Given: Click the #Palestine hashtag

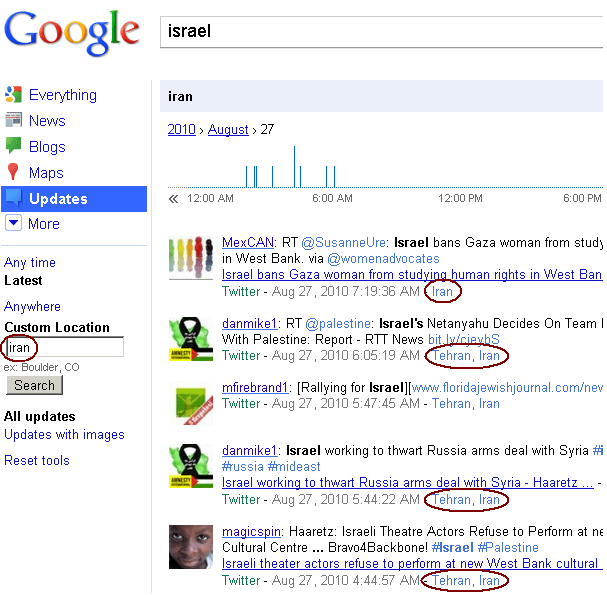Looking at the screenshot, I should 508,547.
